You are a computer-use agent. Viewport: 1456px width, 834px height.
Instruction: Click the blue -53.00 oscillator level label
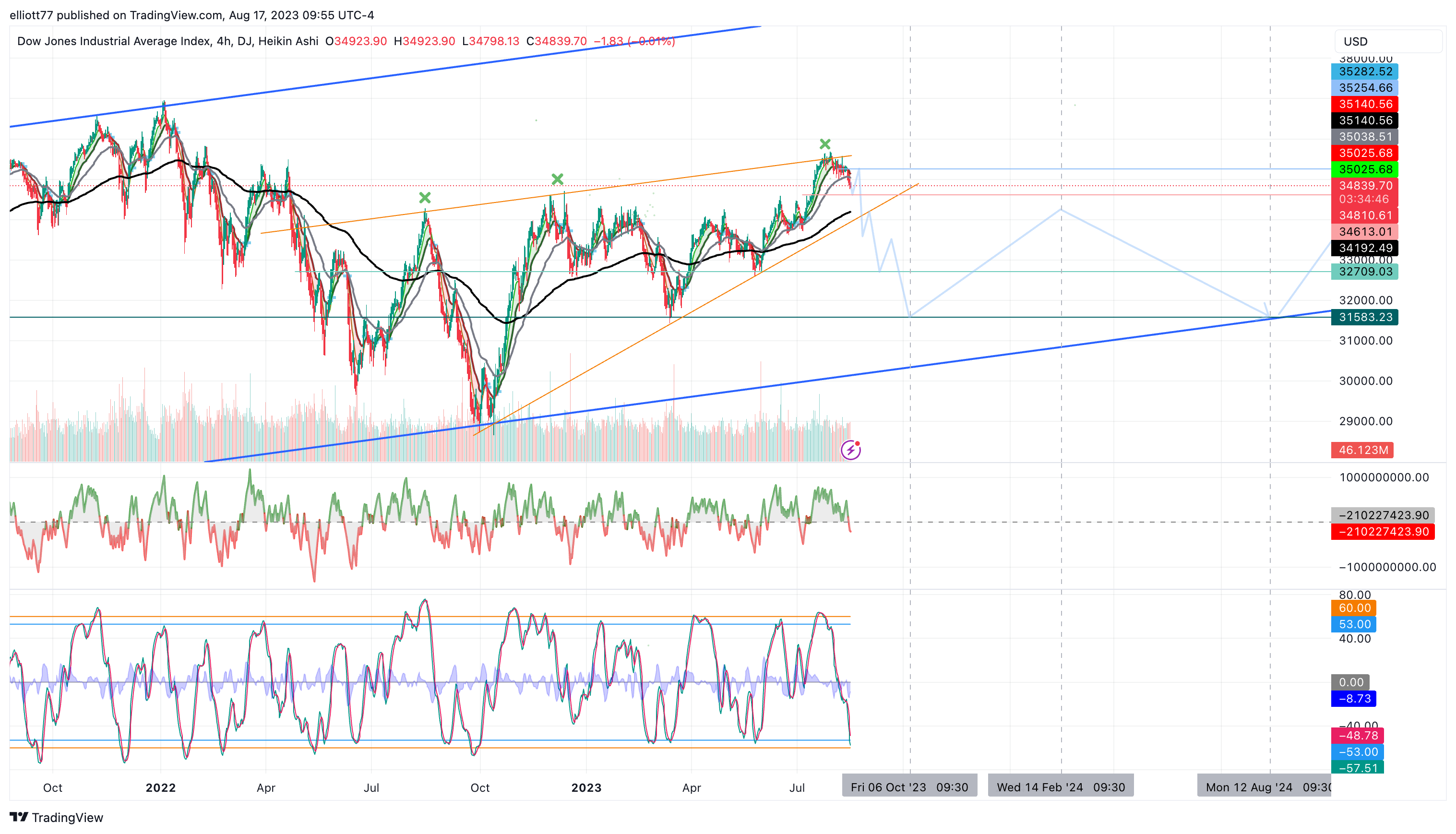pyautogui.click(x=1357, y=752)
